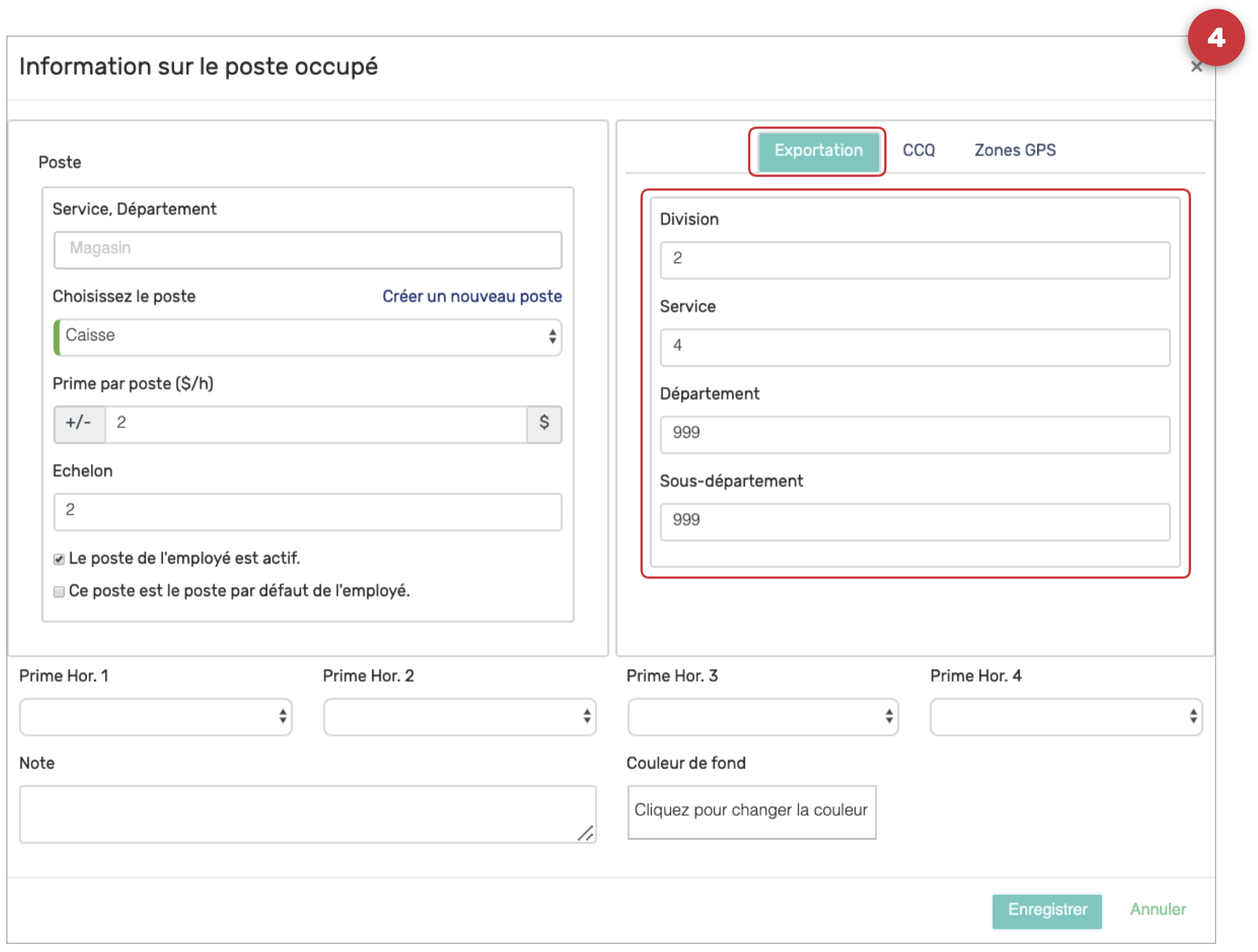This screenshot has height=952, width=1258.
Task: Open the Prime Hor. 2 select
Action: [x=460, y=716]
